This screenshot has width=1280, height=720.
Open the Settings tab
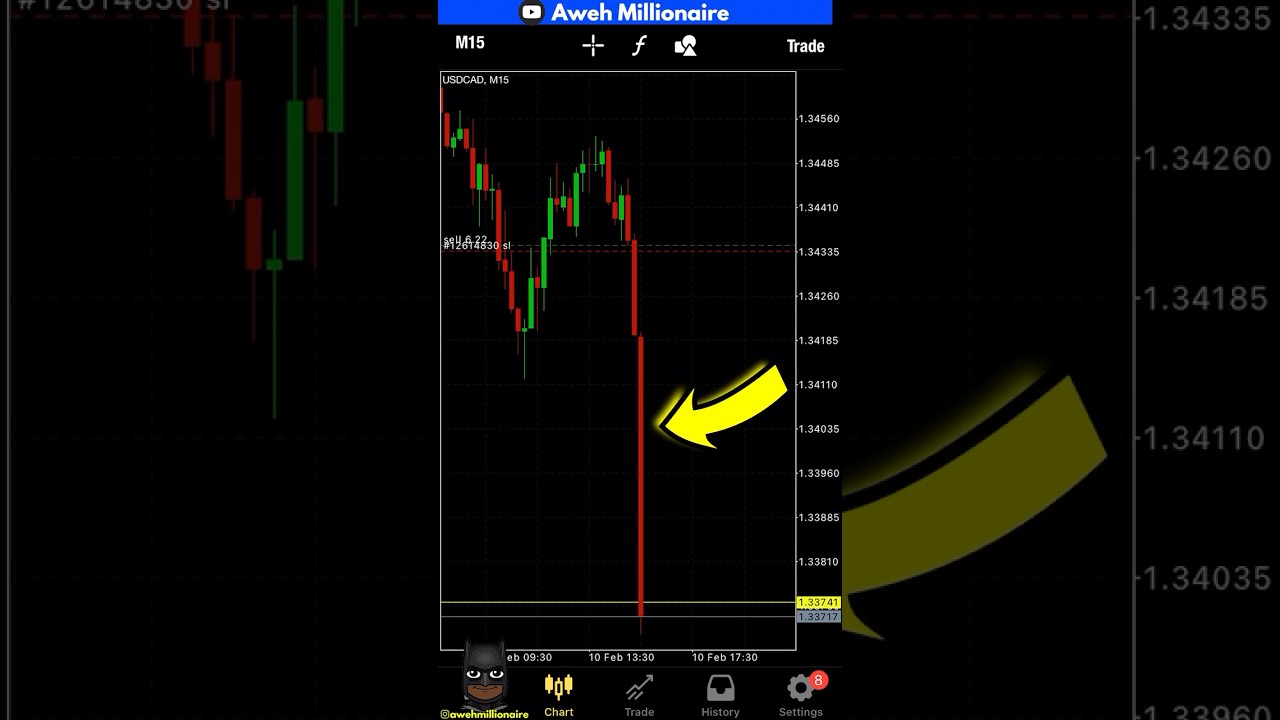[x=801, y=696]
